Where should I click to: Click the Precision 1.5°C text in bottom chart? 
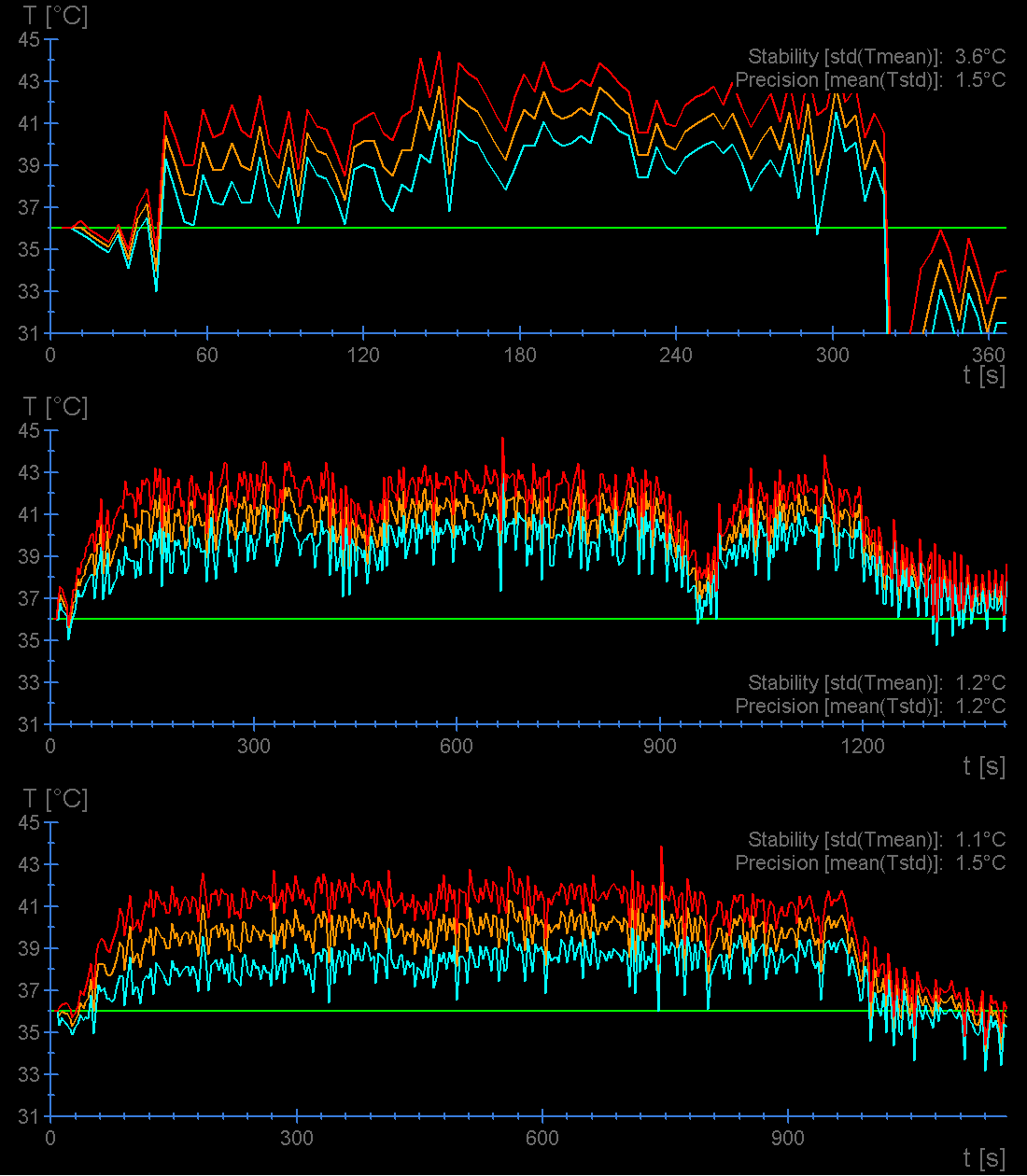pyautogui.click(x=870, y=863)
